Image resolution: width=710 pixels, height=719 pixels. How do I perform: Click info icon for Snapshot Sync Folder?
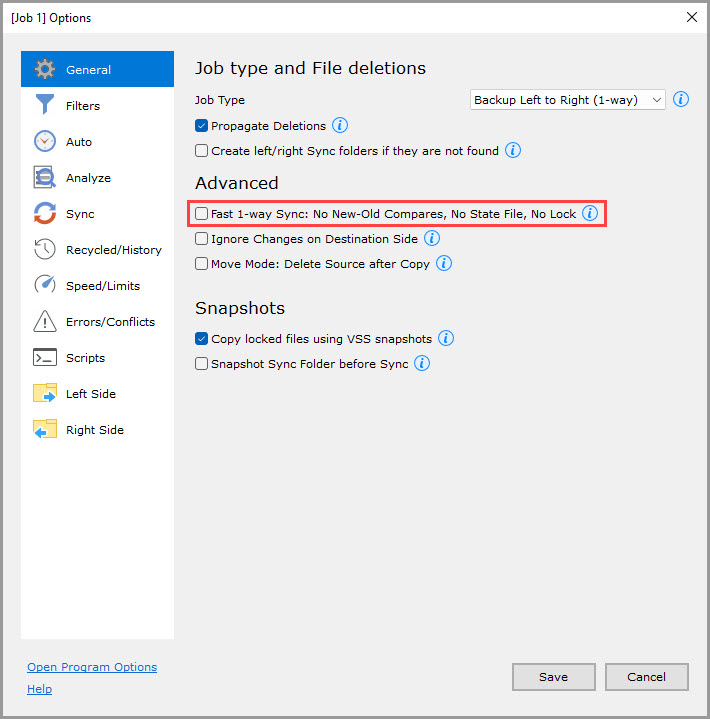(422, 363)
